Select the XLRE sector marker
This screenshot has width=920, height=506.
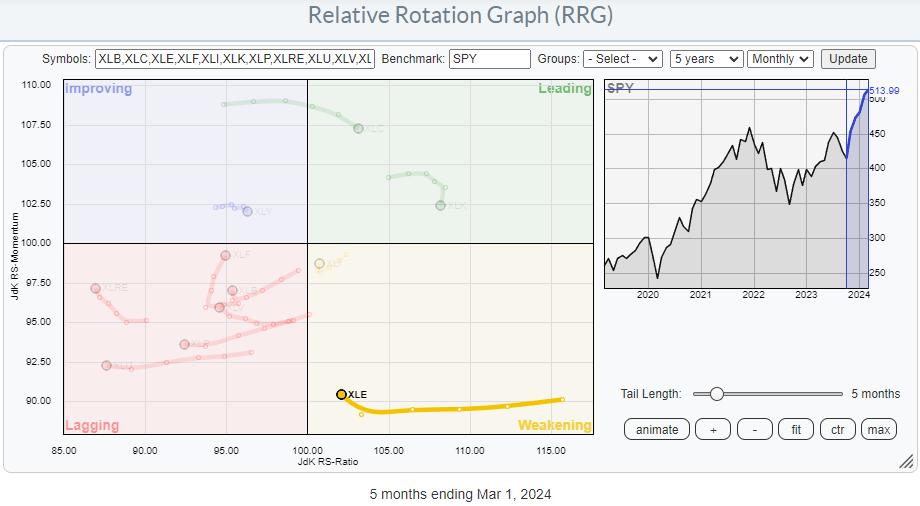(96, 288)
